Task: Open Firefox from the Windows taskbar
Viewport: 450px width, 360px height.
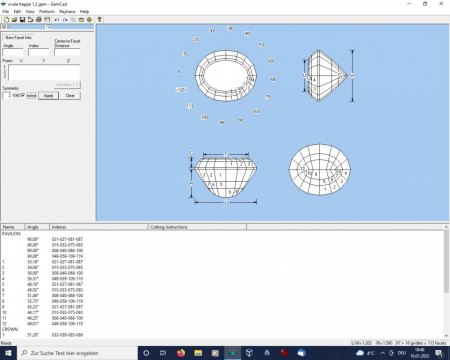Action: point(181,353)
